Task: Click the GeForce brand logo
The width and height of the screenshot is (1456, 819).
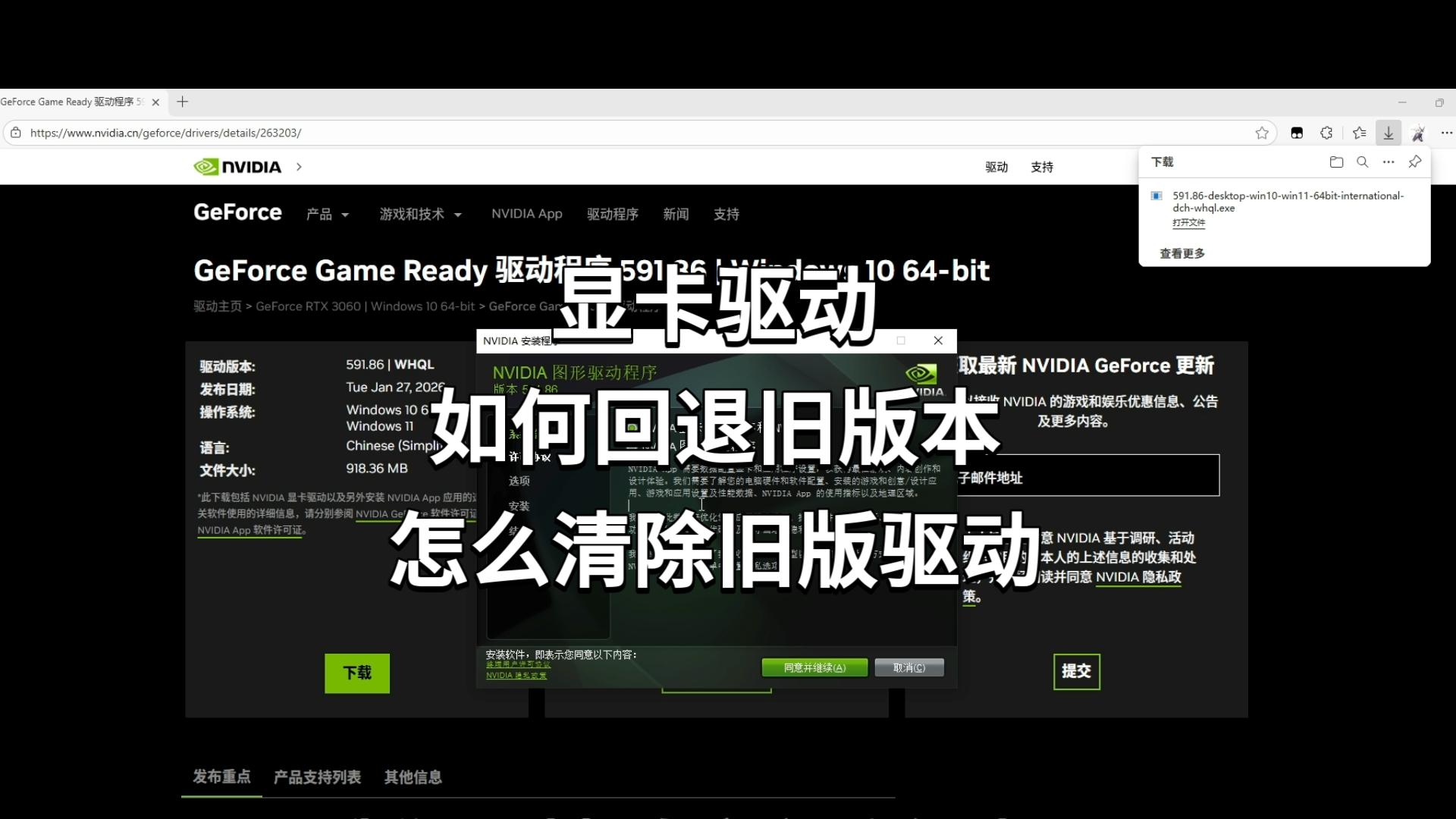Action: 237,212
